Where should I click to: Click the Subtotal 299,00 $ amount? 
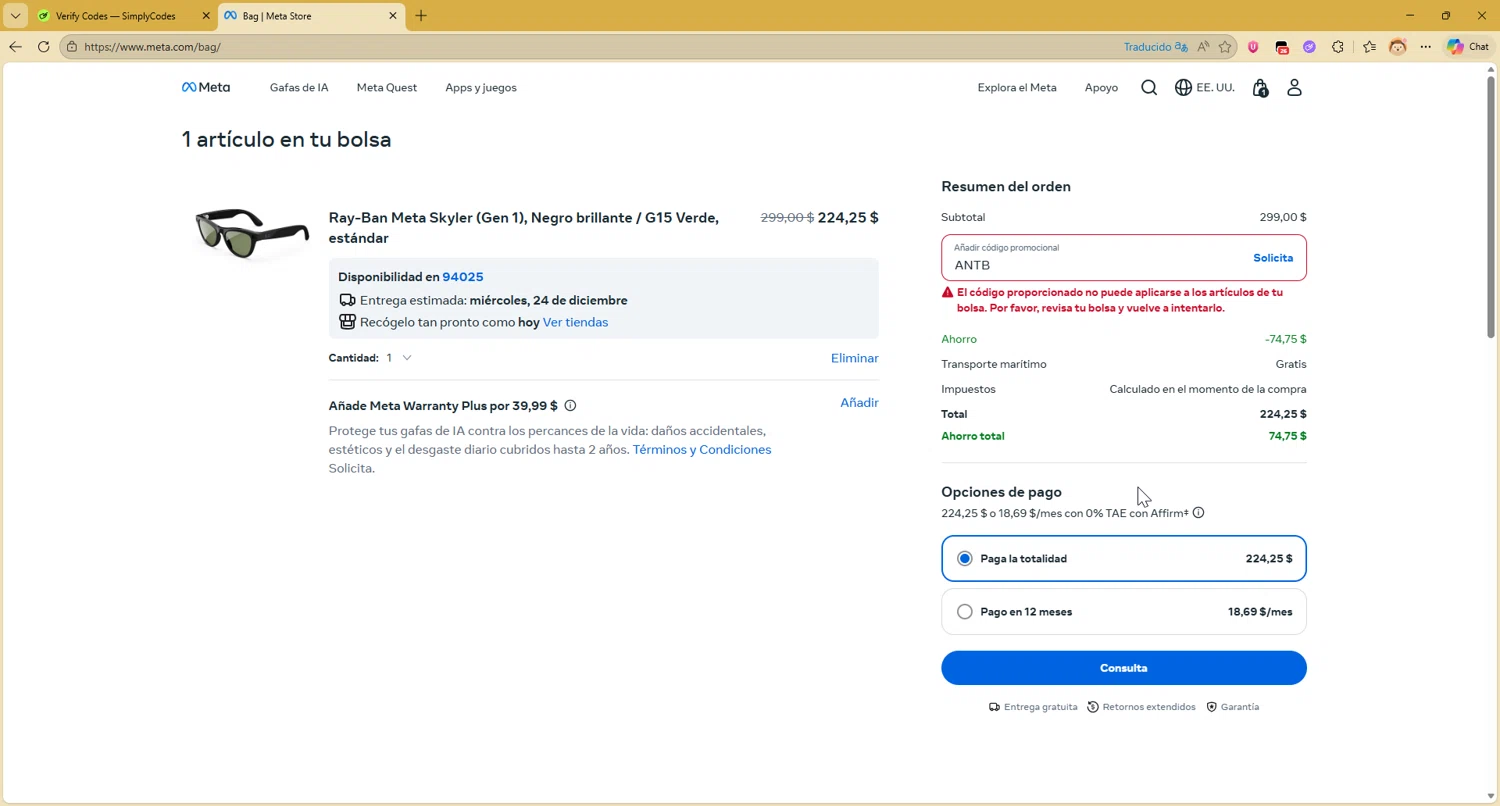tap(1283, 217)
